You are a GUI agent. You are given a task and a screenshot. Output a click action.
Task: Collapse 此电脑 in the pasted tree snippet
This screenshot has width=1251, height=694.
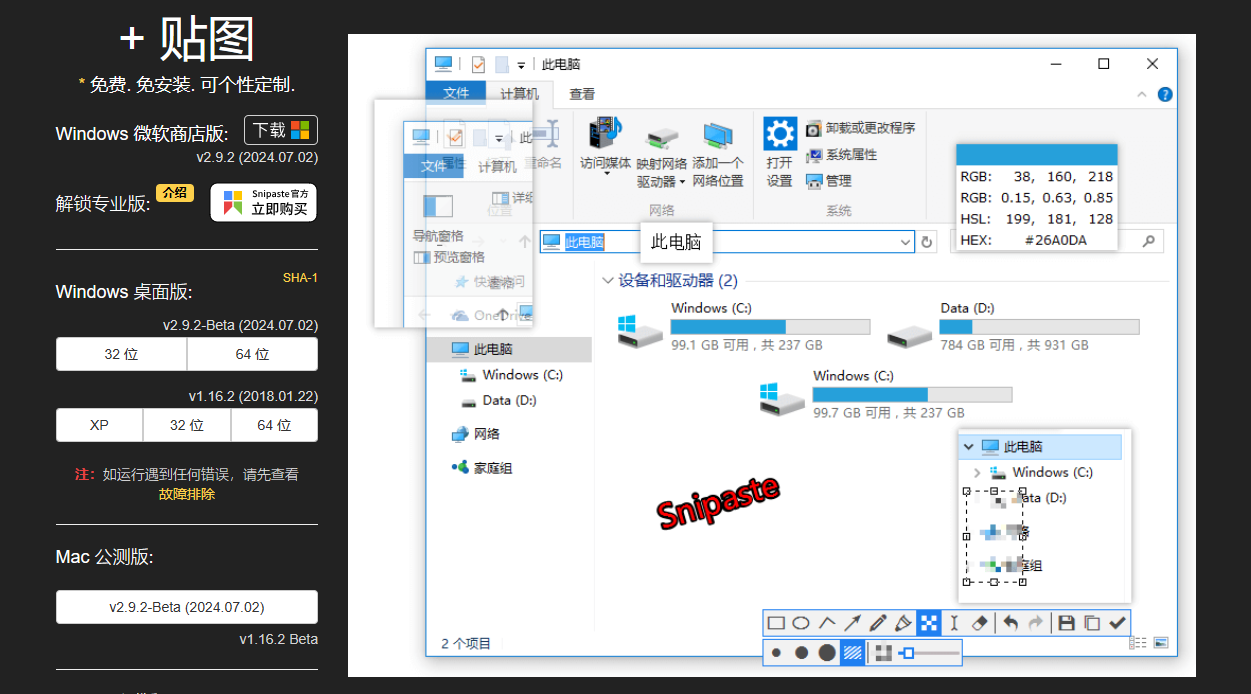967,447
